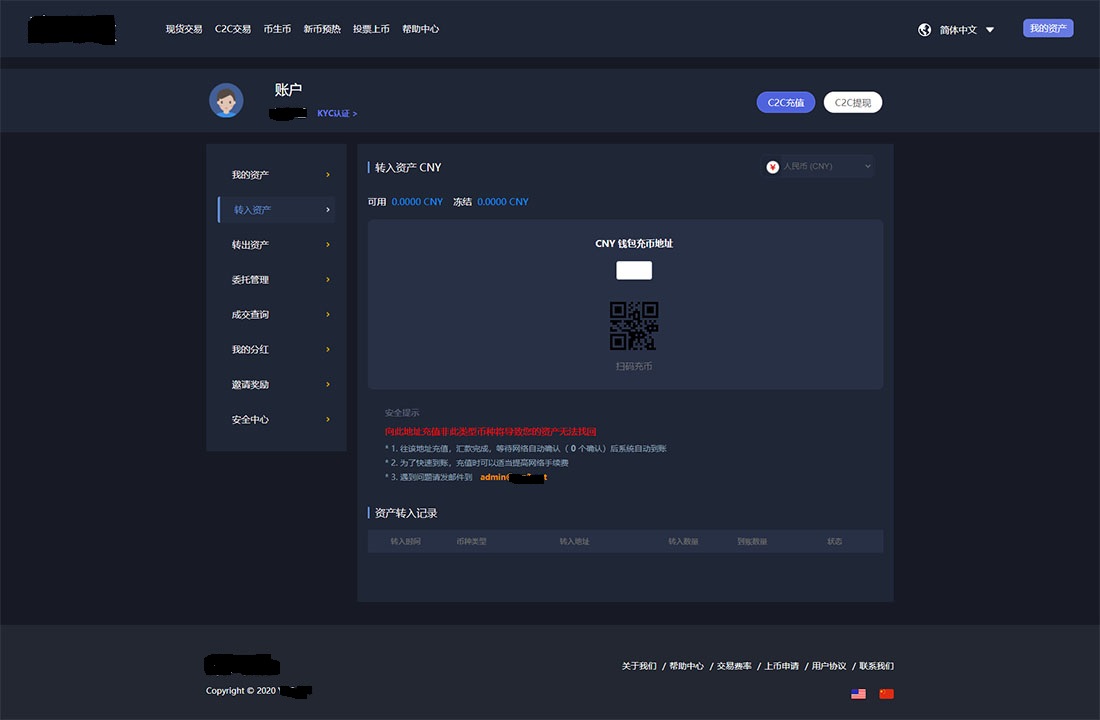Click the 转入地址 column header
Image resolution: width=1100 pixels, height=720 pixels.
(575, 541)
